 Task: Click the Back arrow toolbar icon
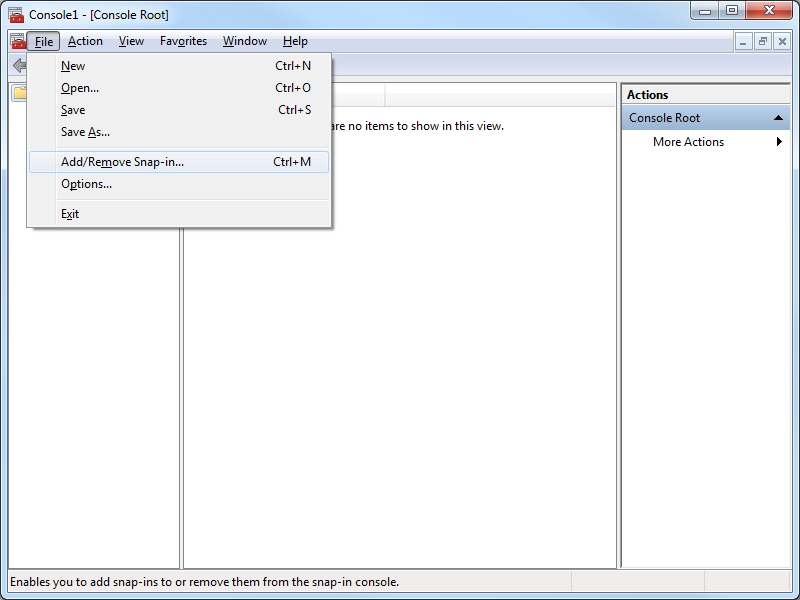(x=18, y=65)
